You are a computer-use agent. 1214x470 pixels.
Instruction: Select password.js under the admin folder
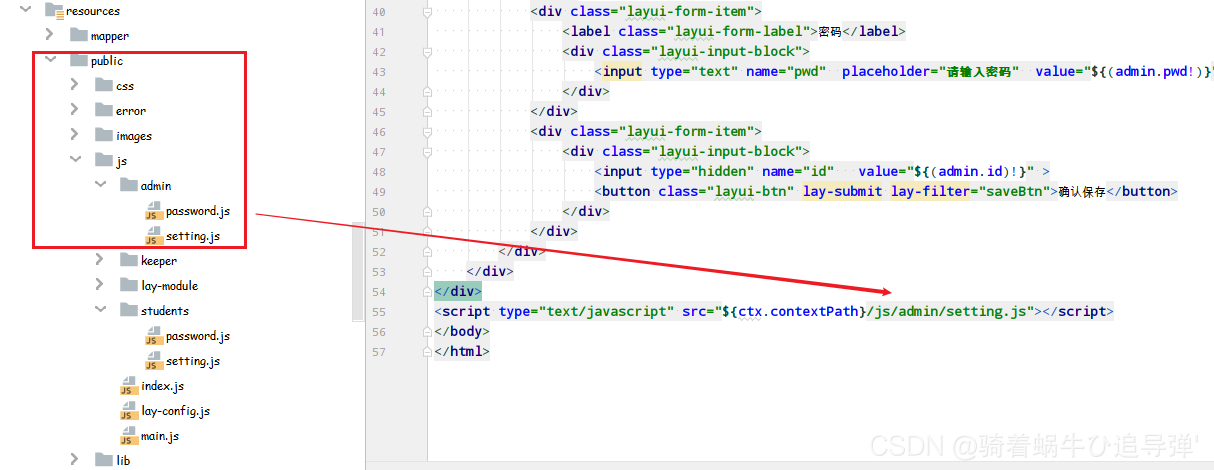click(x=198, y=211)
